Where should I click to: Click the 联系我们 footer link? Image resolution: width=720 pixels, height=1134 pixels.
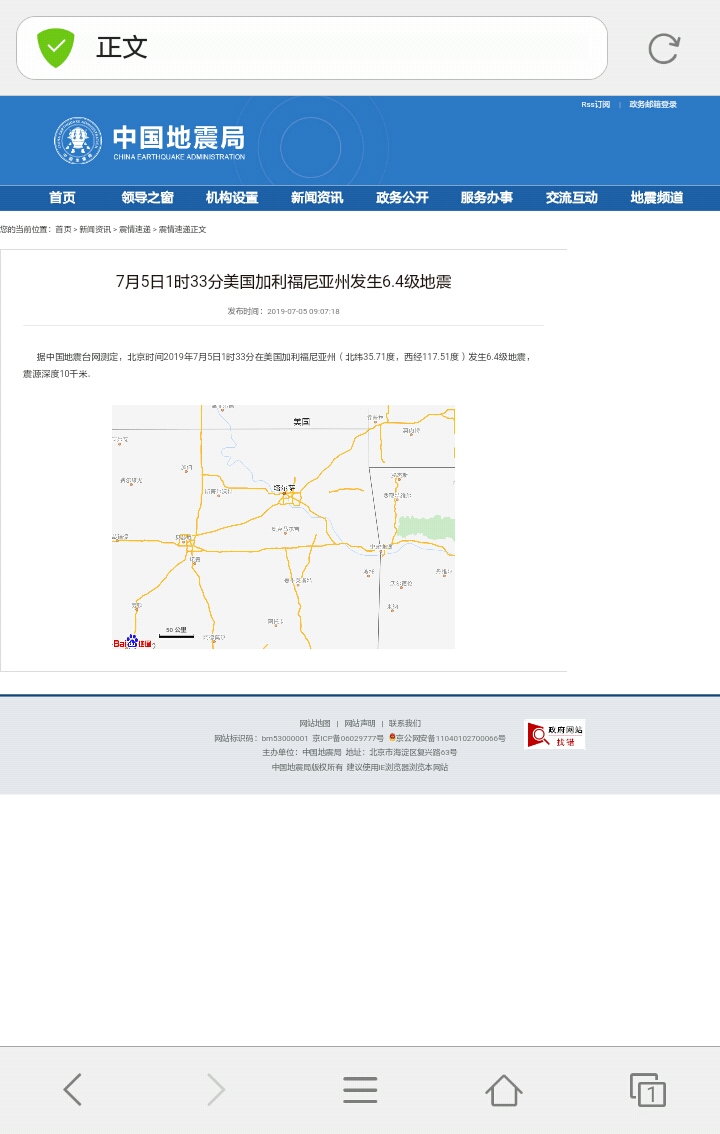click(x=405, y=723)
